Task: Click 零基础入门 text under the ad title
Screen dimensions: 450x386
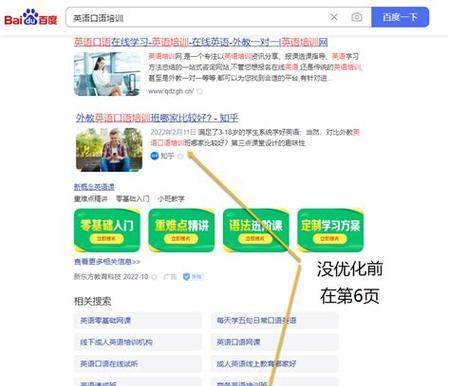Action: tap(132, 199)
